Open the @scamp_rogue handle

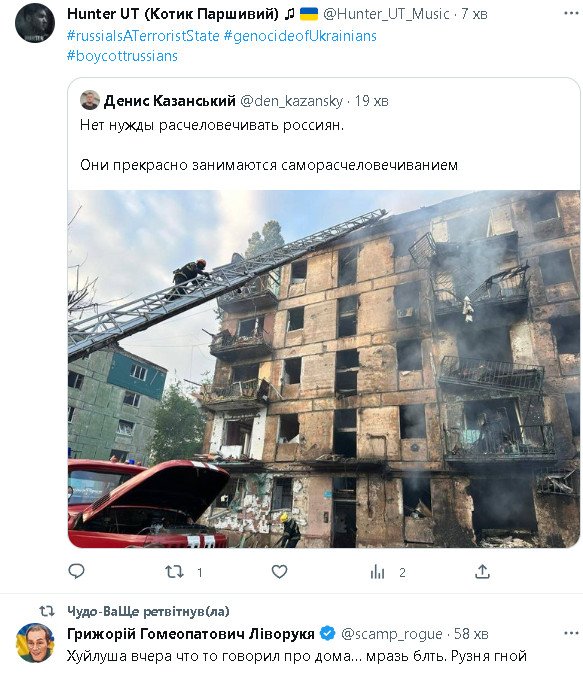click(x=392, y=634)
